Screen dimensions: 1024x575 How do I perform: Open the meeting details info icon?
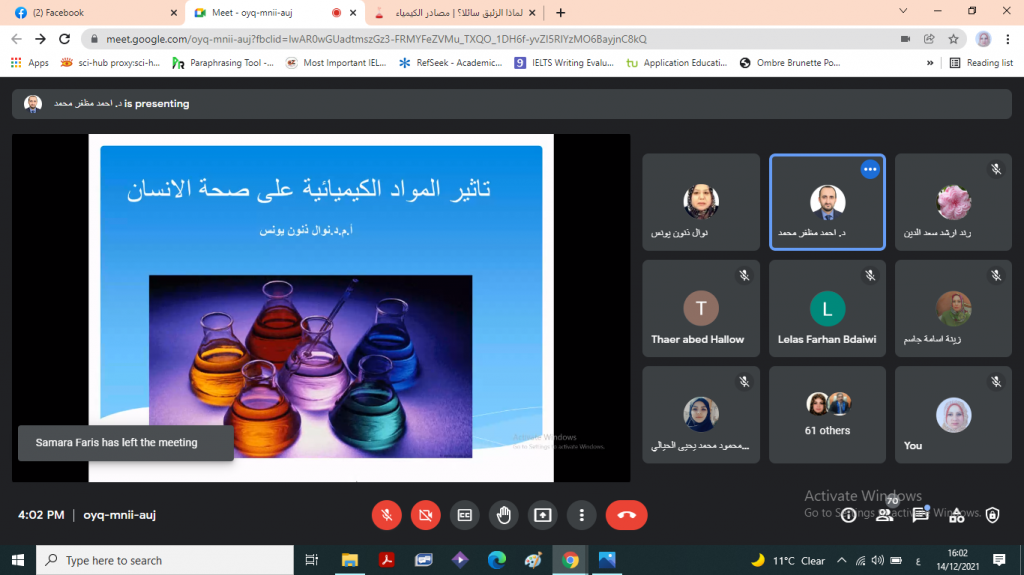(848, 515)
